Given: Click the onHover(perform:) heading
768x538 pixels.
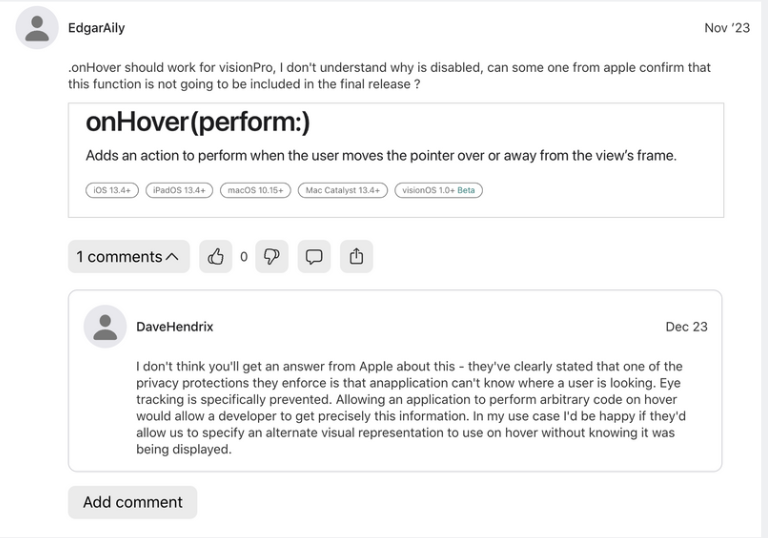Looking at the screenshot, I should (x=198, y=123).
